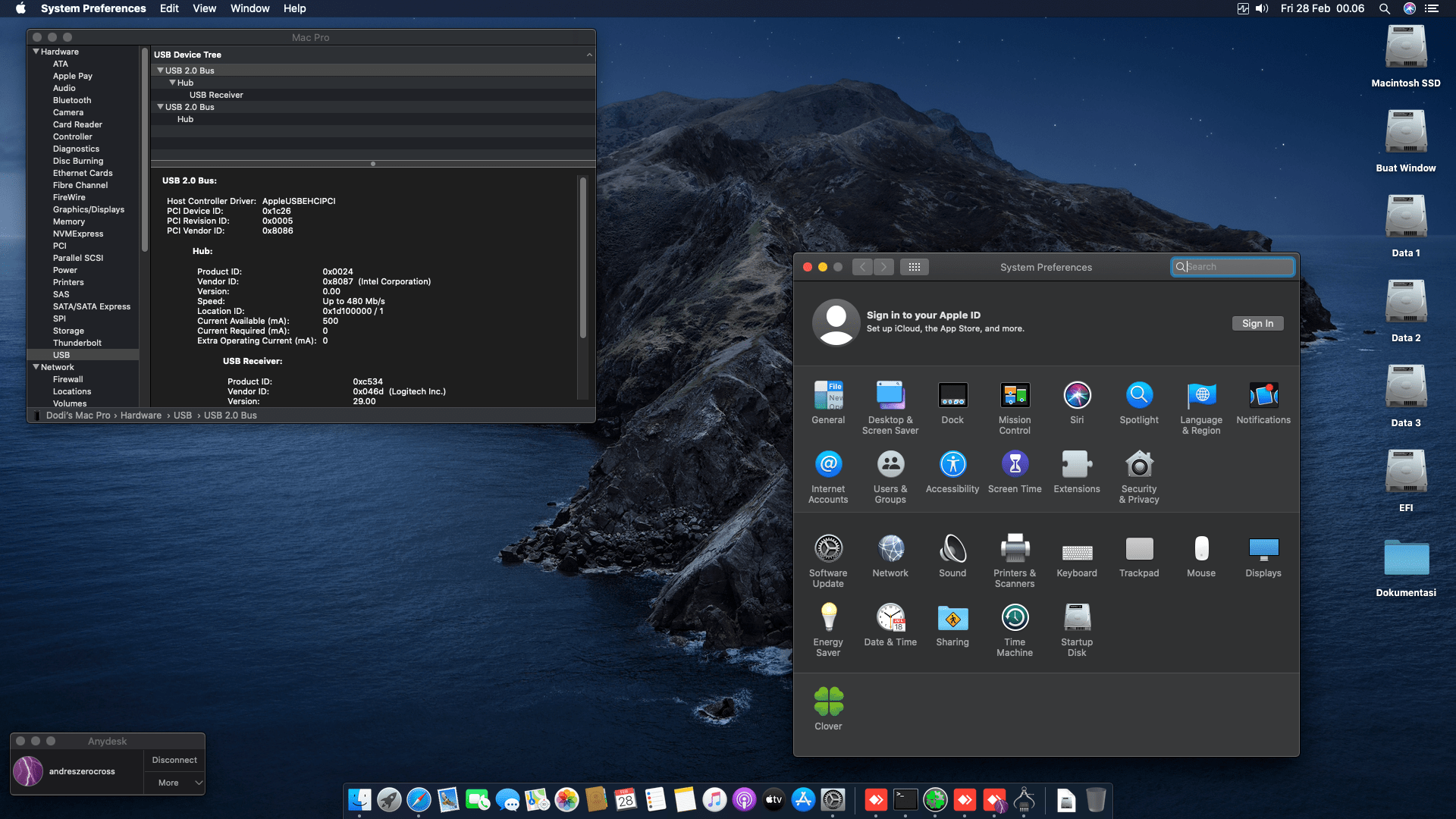Open Sound preferences pane
This screenshot has width=1456, height=819.
pyautogui.click(x=952, y=556)
